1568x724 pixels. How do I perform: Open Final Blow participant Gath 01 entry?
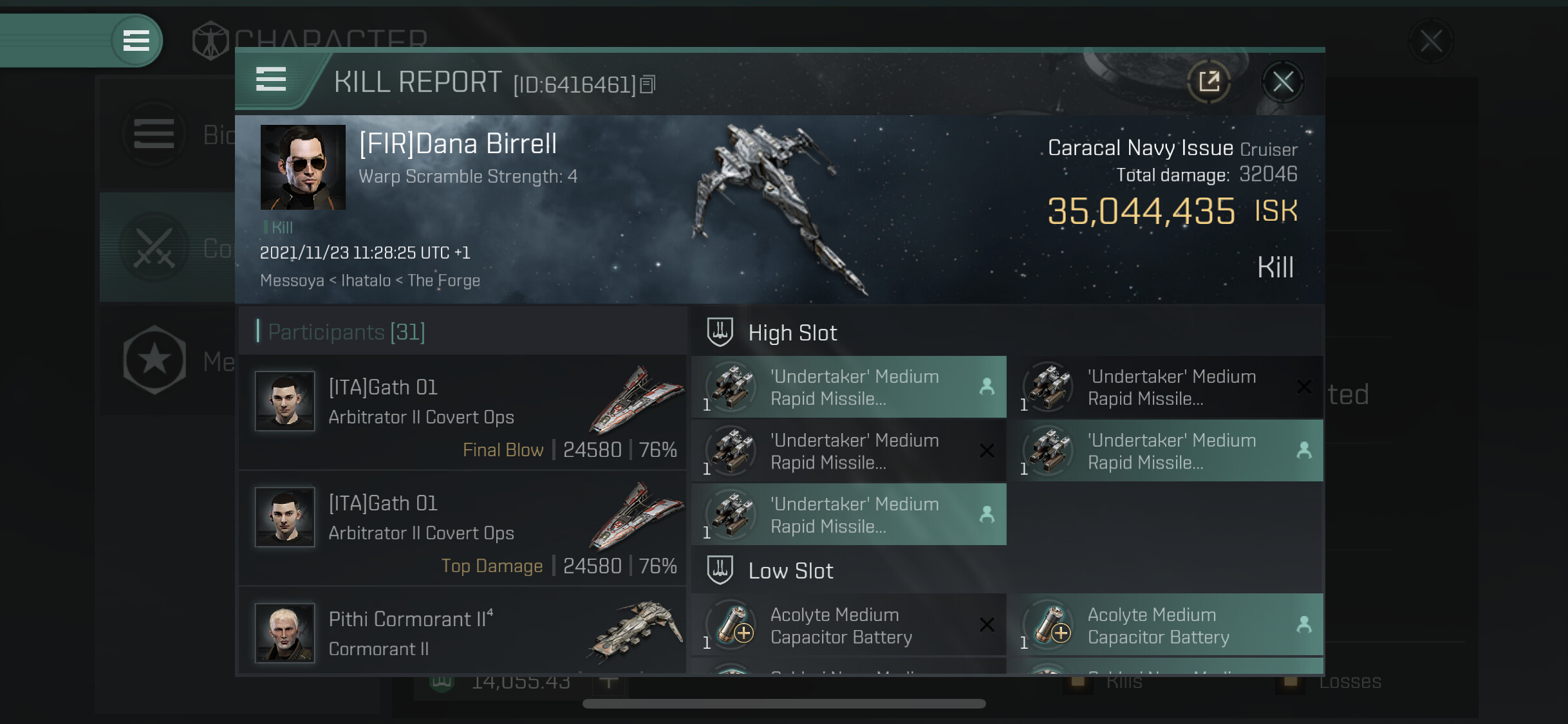coord(462,412)
